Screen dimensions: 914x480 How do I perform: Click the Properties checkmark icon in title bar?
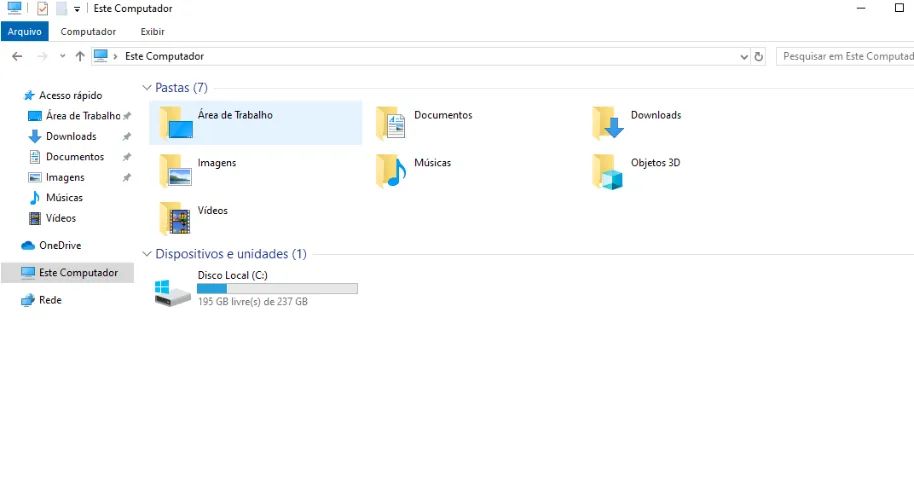(x=42, y=9)
